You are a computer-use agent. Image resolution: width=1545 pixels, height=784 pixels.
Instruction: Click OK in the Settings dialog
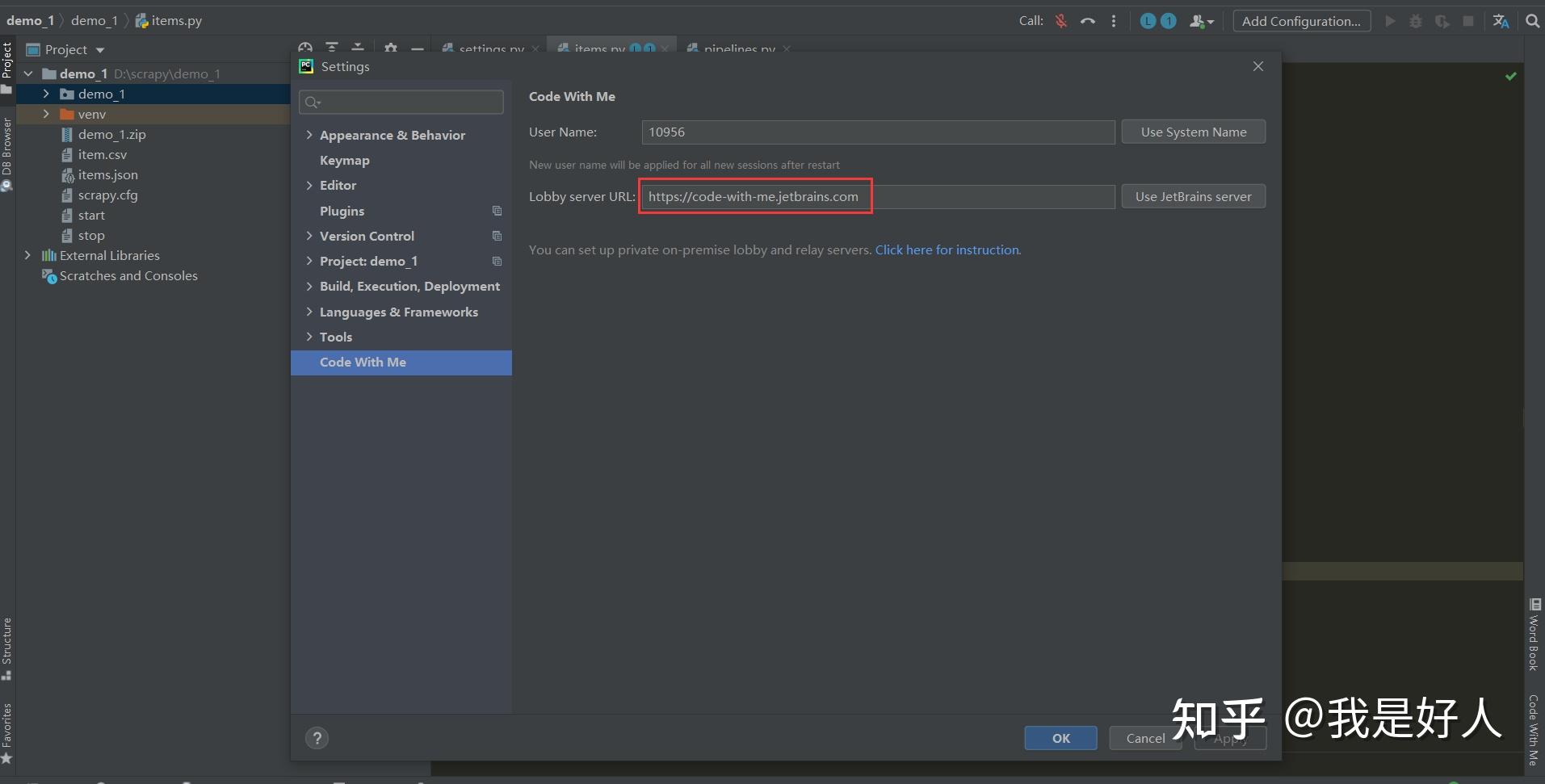(1060, 738)
